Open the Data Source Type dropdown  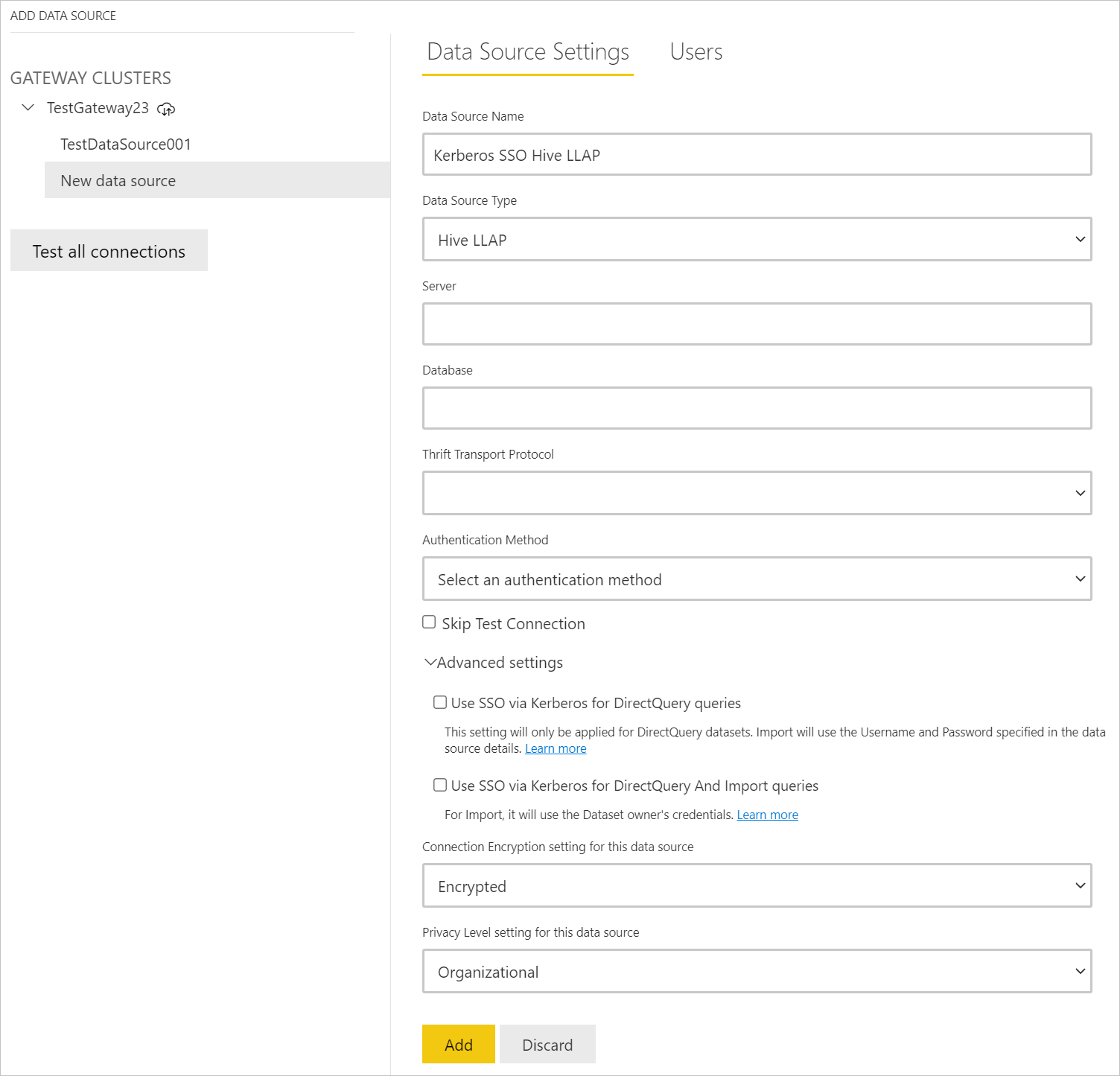point(757,240)
